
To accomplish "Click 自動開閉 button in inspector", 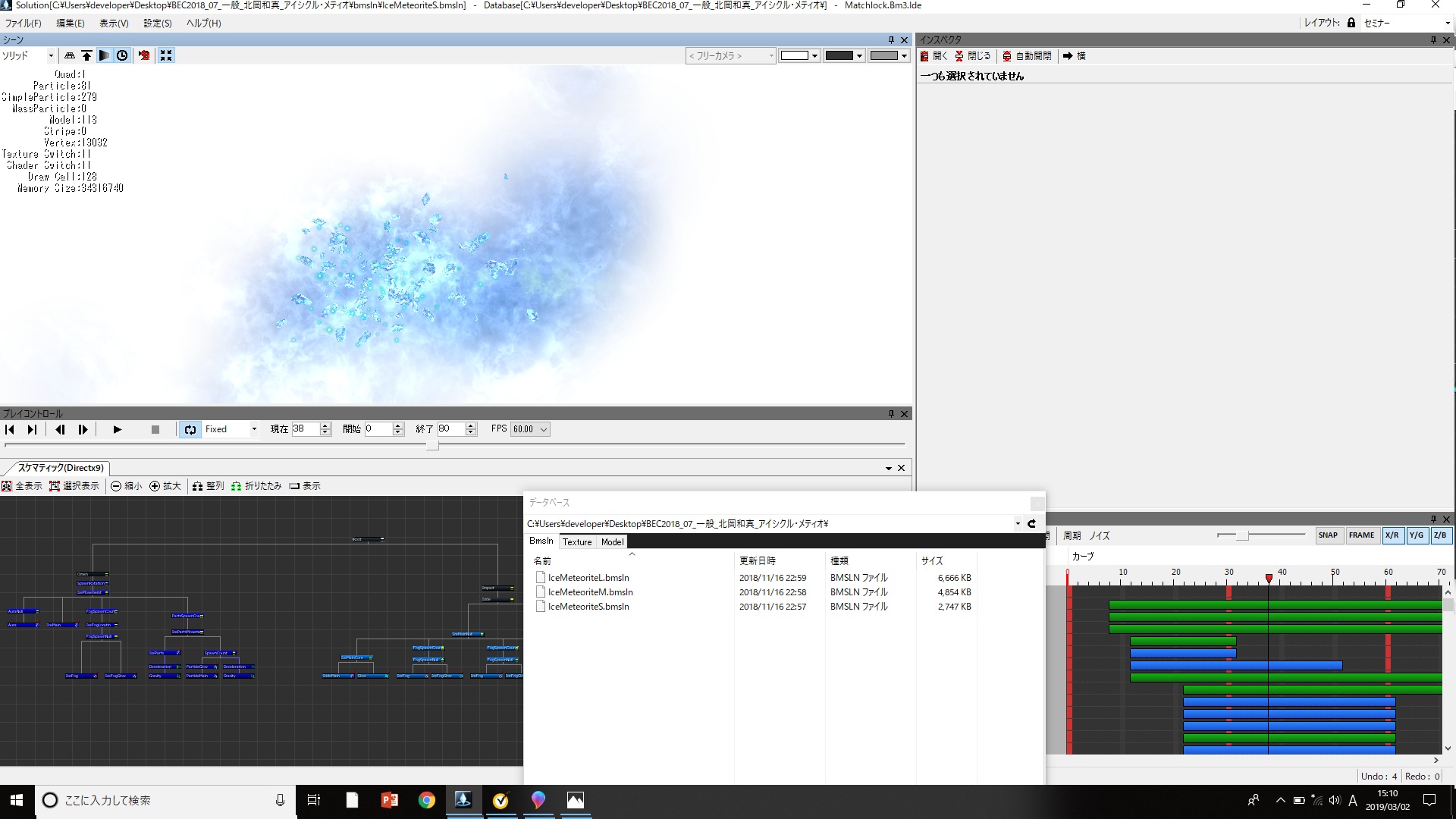I will coord(1027,56).
